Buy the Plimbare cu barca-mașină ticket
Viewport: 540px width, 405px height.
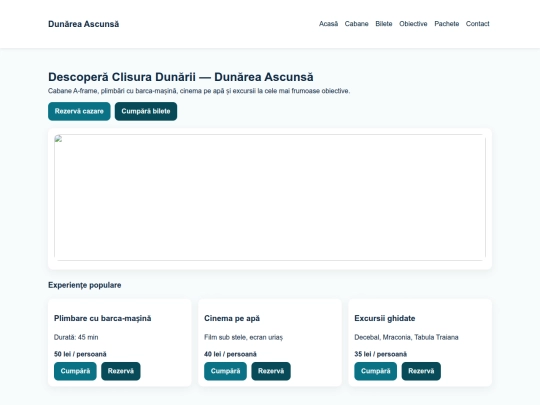[x=75, y=371]
